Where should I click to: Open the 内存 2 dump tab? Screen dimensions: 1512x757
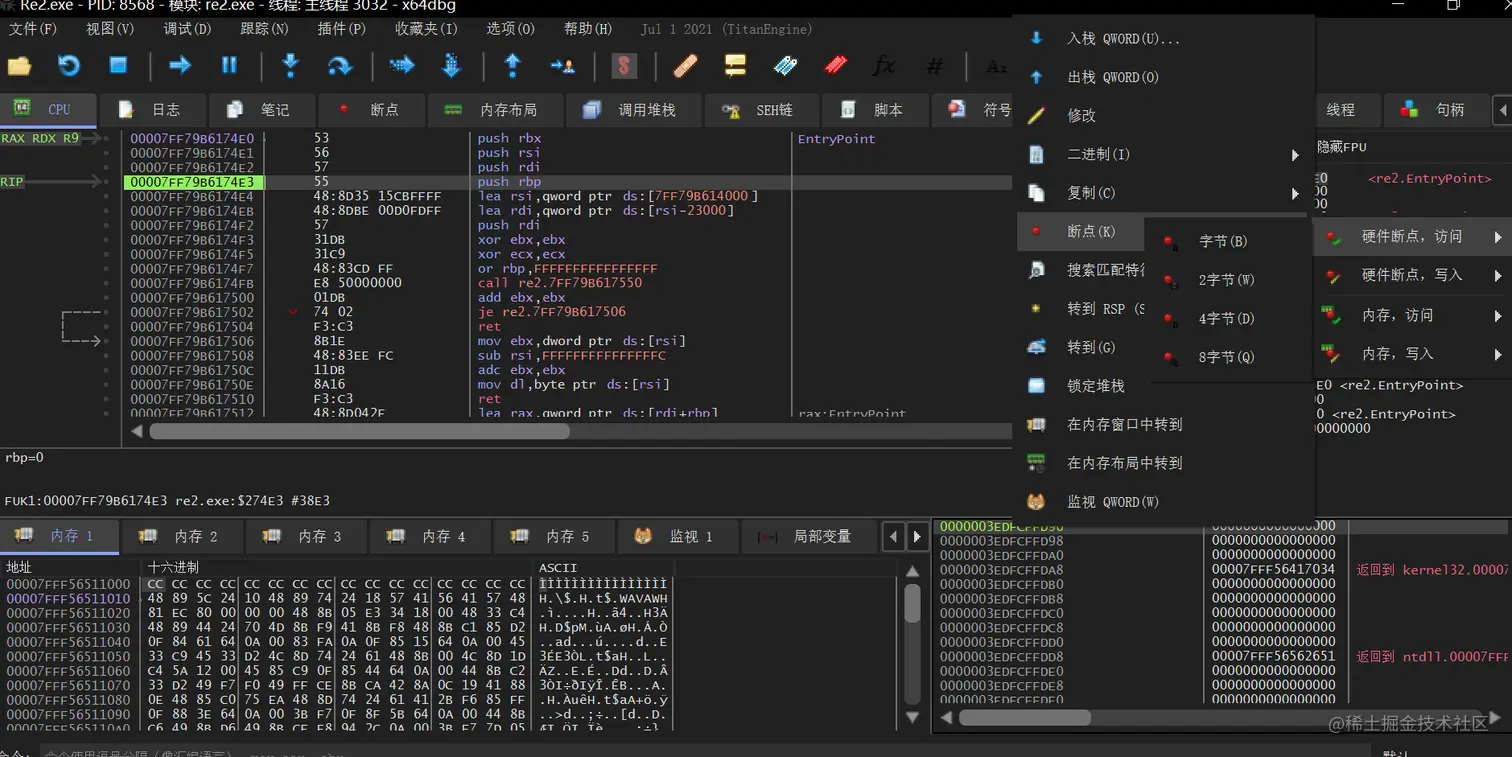pyautogui.click(x=180, y=537)
